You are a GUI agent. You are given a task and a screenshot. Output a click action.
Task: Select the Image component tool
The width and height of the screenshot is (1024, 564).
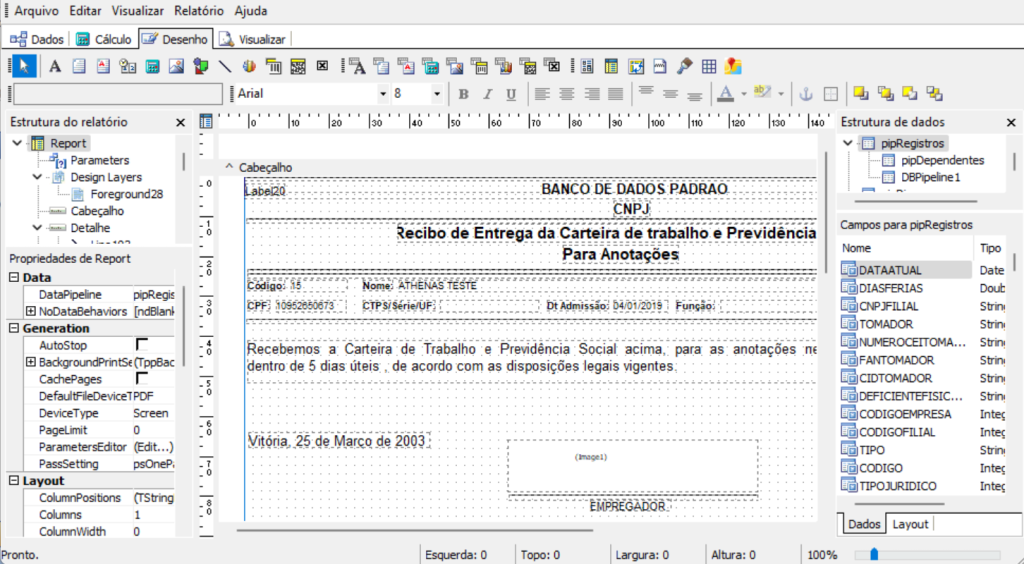pyautogui.click(x=176, y=66)
